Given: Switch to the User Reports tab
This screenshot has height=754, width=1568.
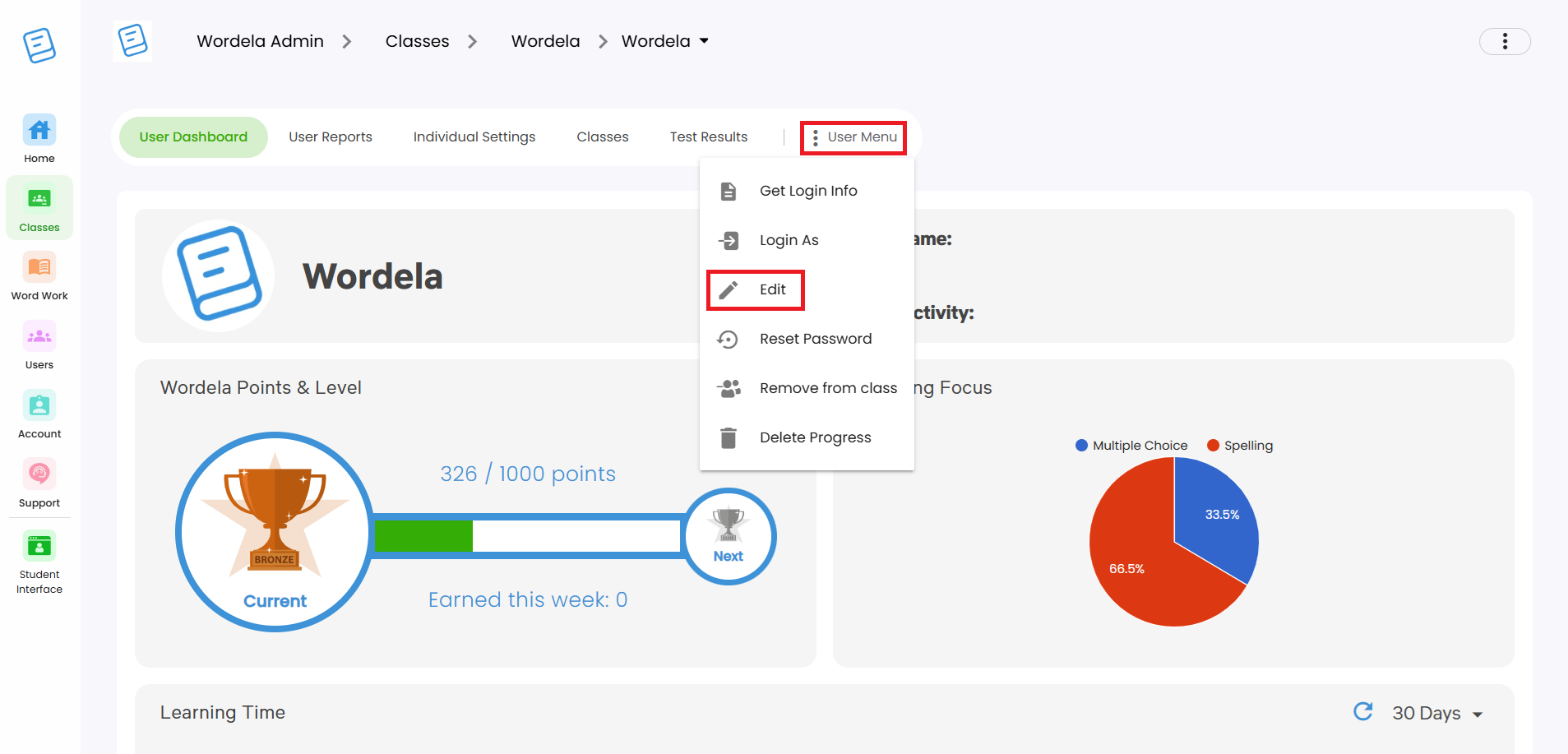Looking at the screenshot, I should (331, 137).
